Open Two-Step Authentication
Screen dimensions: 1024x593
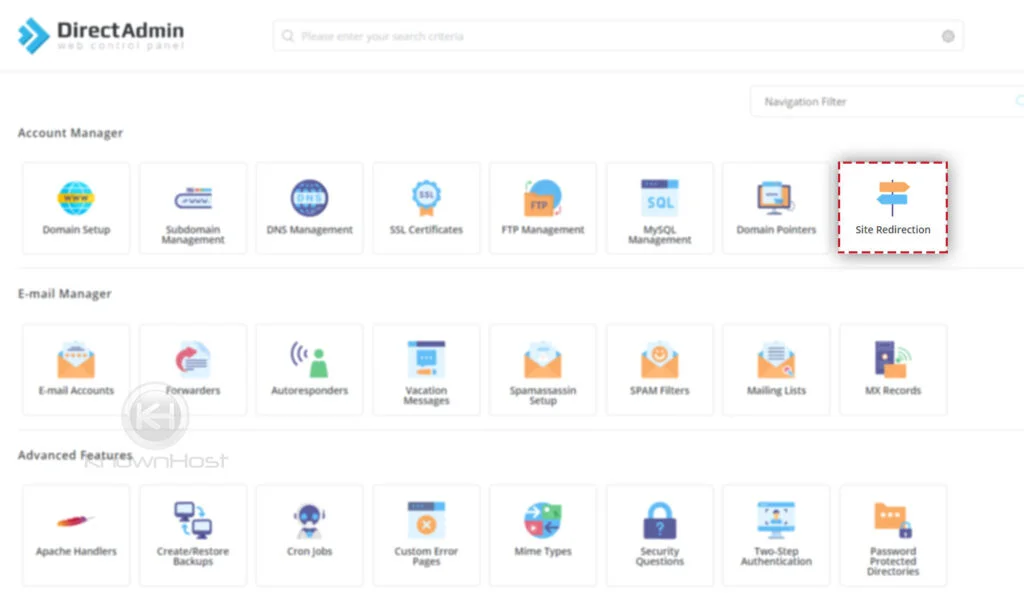pyautogui.click(x=776, y=536)
